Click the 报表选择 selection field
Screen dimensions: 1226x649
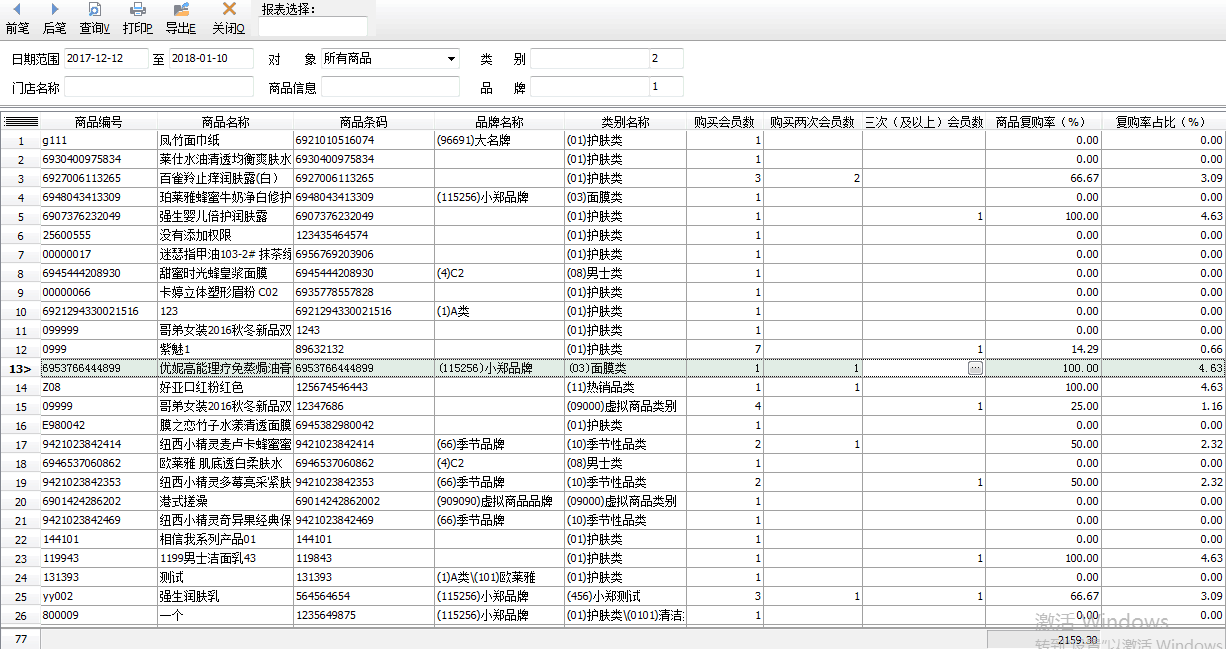click(x=313, y=27)
